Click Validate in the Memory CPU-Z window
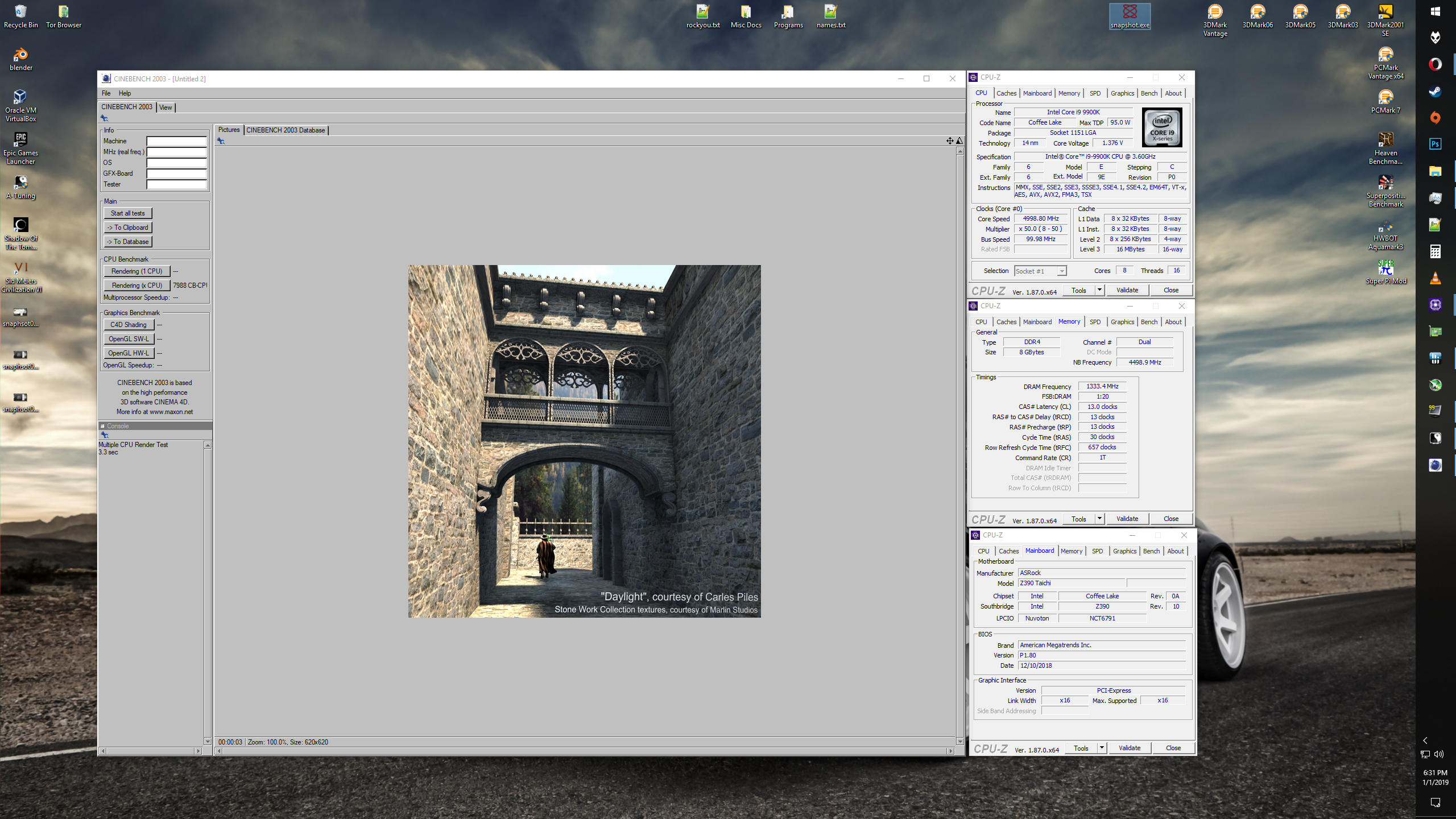 click(x=1127, y=519)
